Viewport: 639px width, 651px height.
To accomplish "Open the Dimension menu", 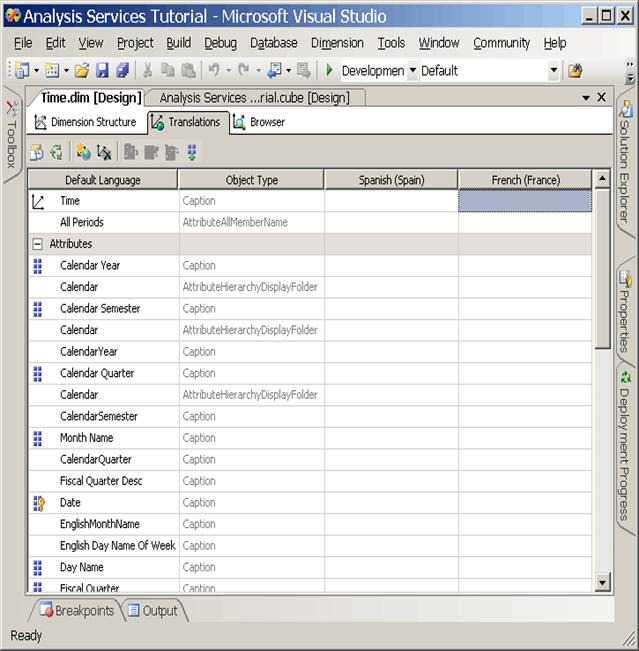I will tap(338, 43).
